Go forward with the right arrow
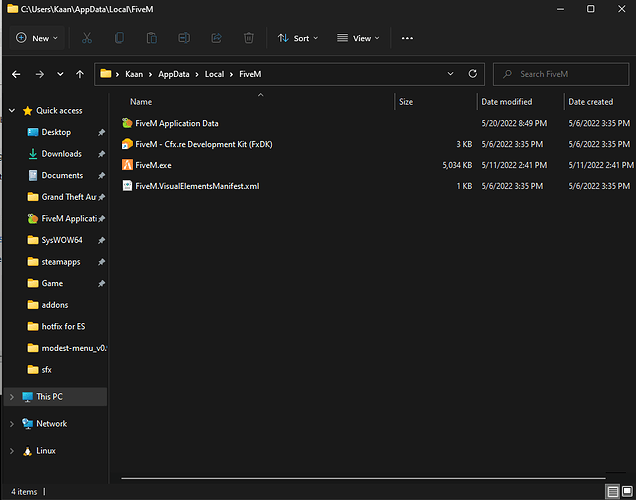636x500 pixels. 40,74
